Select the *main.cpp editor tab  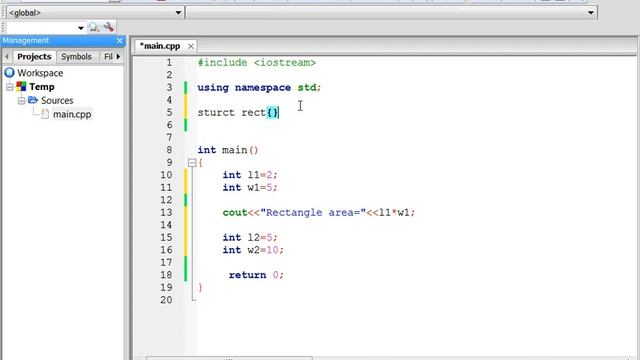click(160, 46)
